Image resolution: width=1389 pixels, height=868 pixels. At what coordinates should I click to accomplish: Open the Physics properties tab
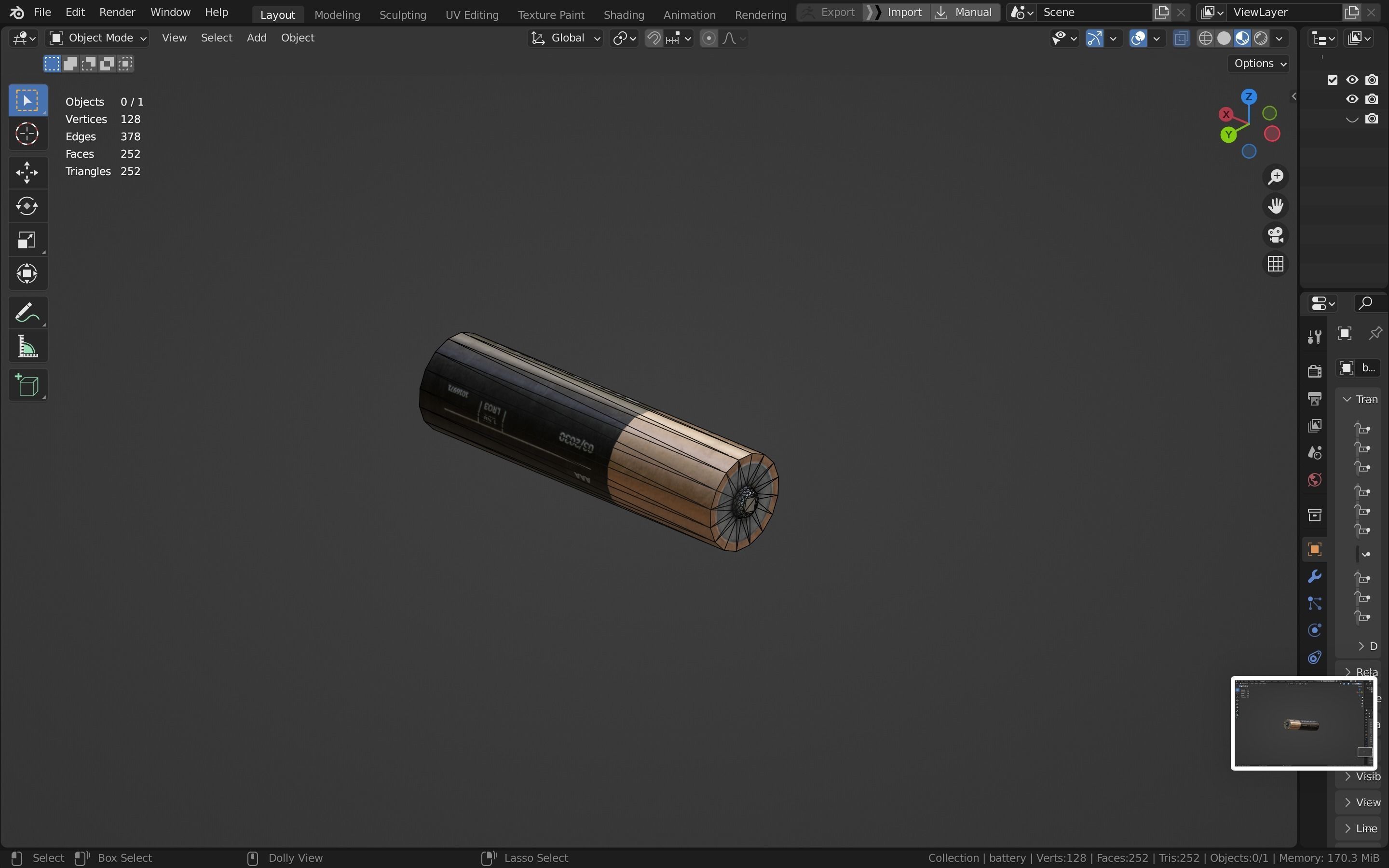click(x=1314, y=630)
